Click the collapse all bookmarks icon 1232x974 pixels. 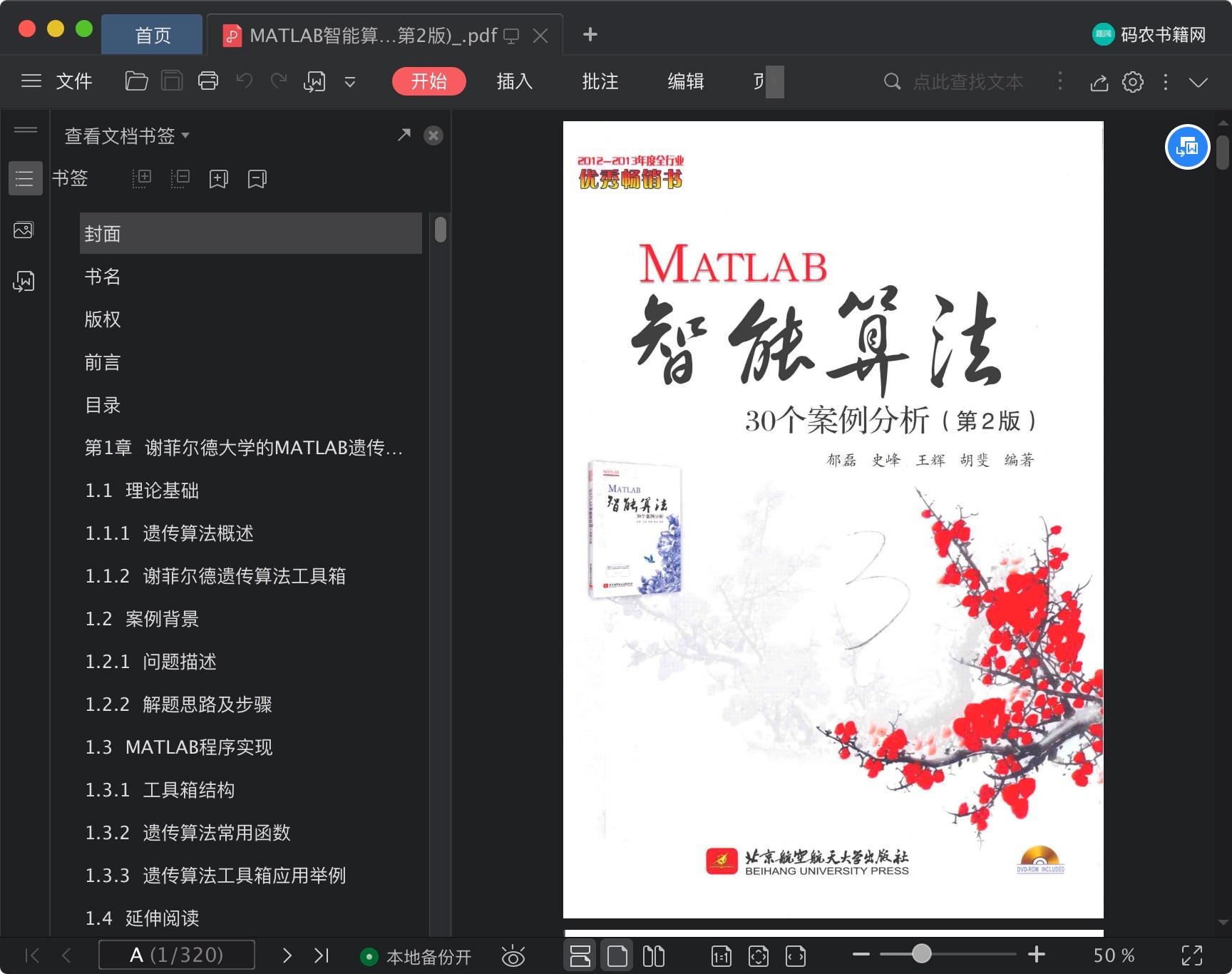click(x=180, y=178)
